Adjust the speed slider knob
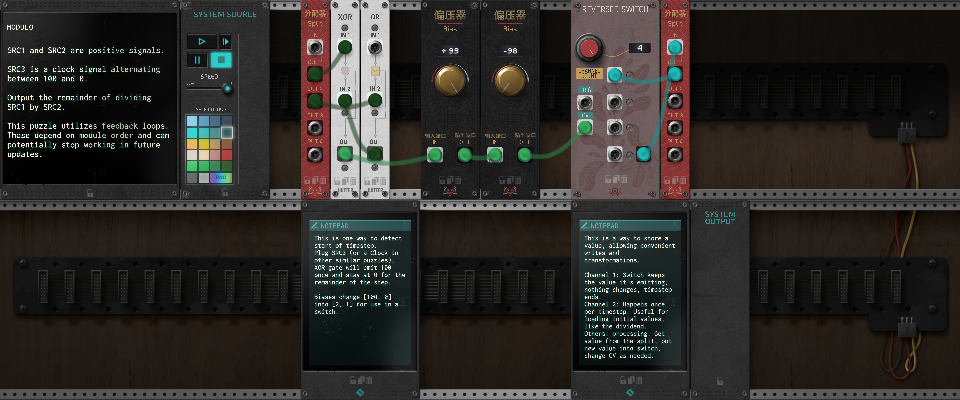 (227, 89)
